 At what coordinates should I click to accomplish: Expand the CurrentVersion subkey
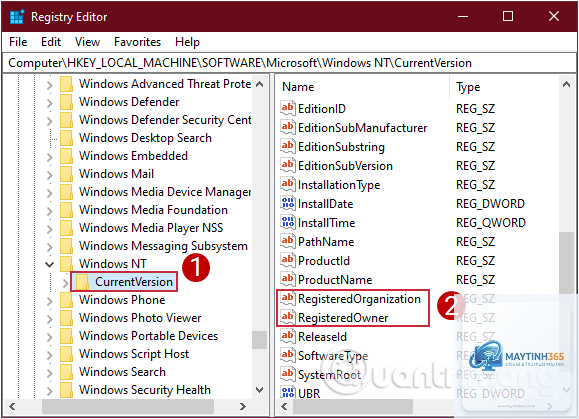(x=65, y=283)
